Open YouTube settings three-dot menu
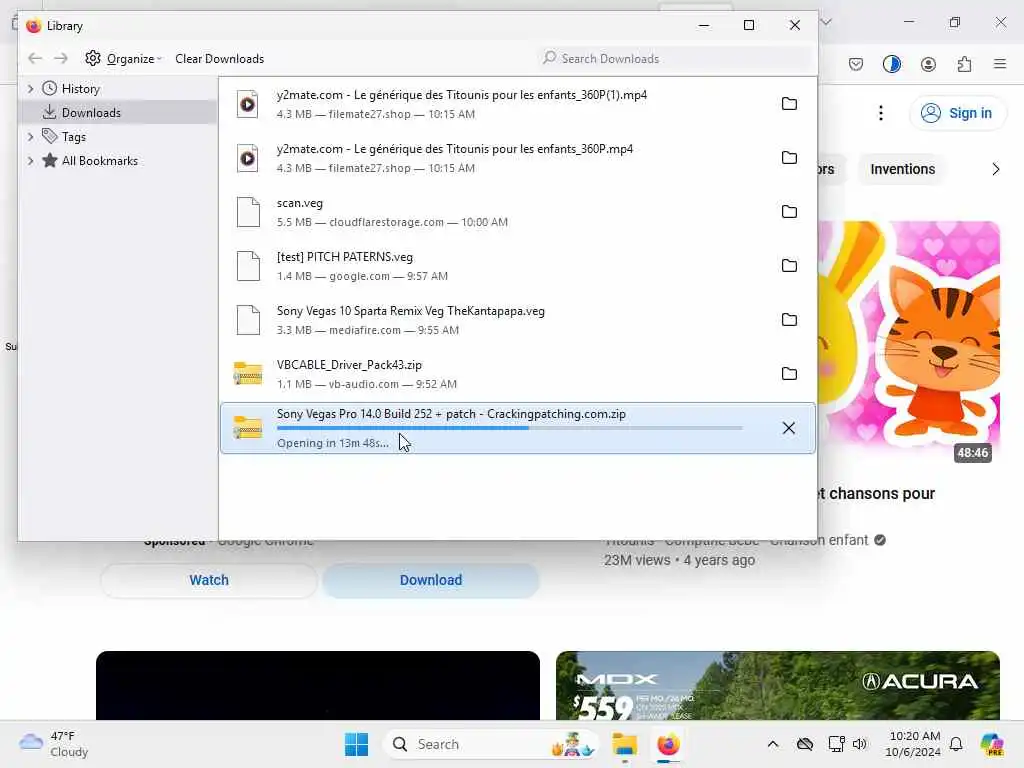The height and width of the screenshot is (768, 1024). (x=880, y=113)
